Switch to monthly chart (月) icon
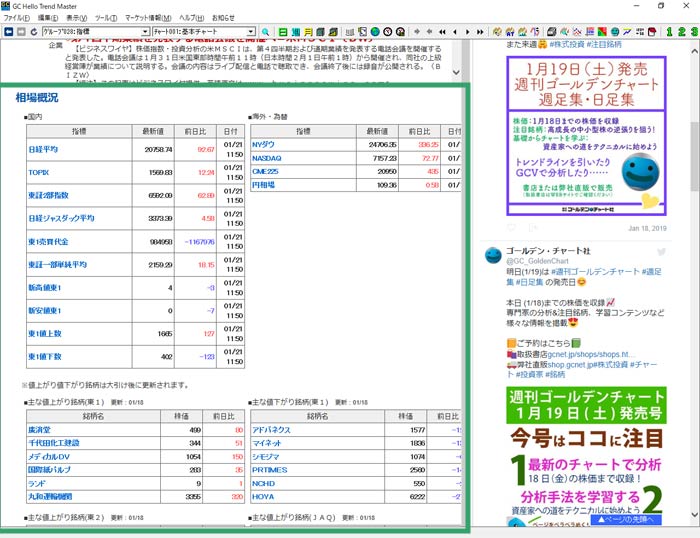Screen dimensions: 700x538 point(308,32)
